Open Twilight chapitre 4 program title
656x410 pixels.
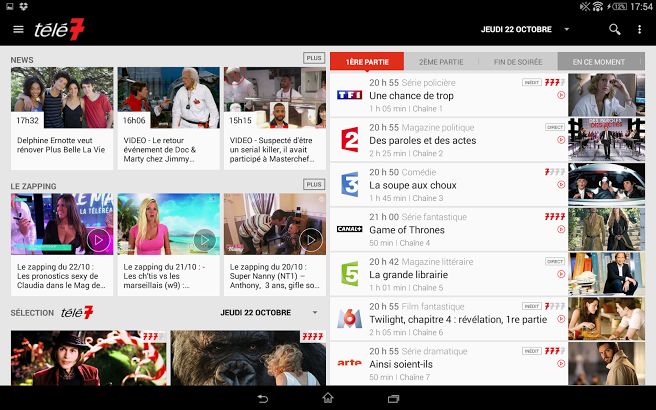pyautogui.click(x=458, y=320)
